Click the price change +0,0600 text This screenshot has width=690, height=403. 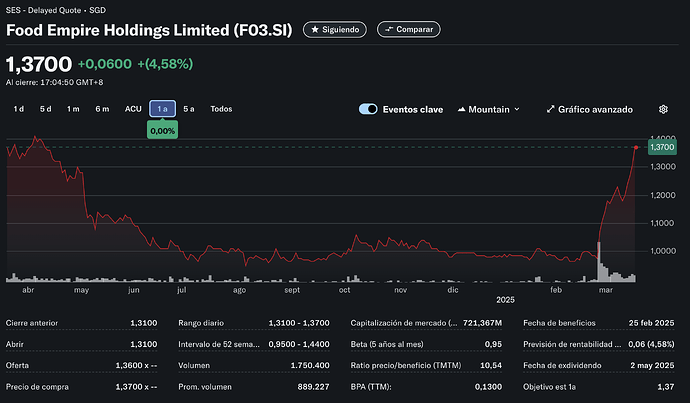pyautogui.click(x=105, y=64)
